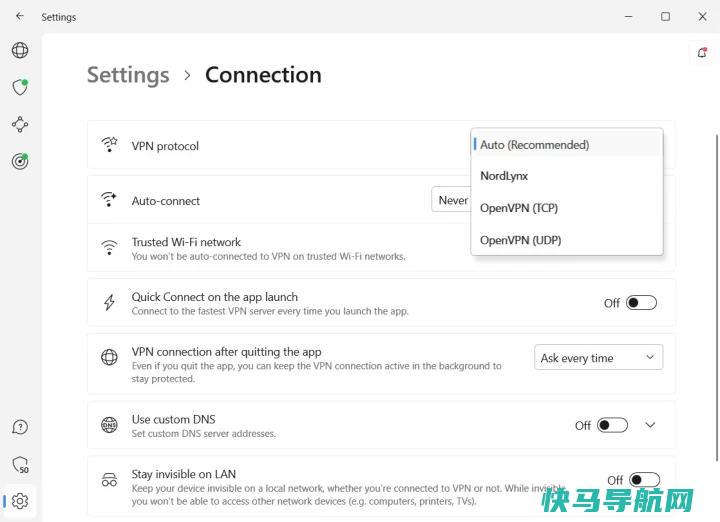Open the Auto-connect Never dropdown

(451, 200)
